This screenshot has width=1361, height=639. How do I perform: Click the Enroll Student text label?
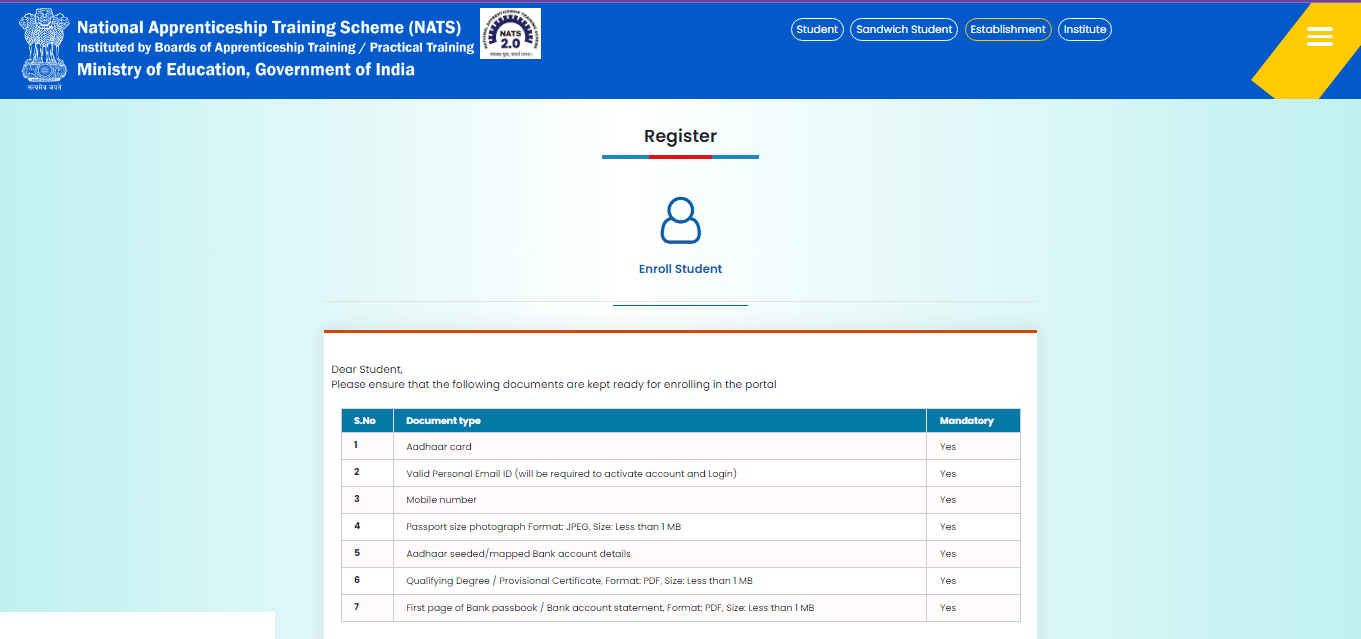coord(680,269)
